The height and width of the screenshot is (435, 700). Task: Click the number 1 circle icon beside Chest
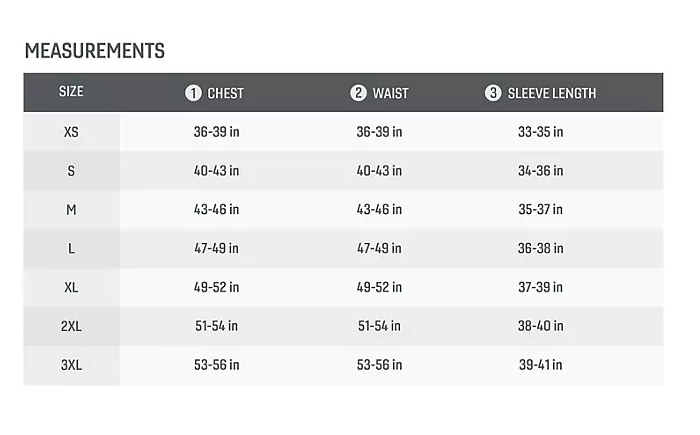194,93
